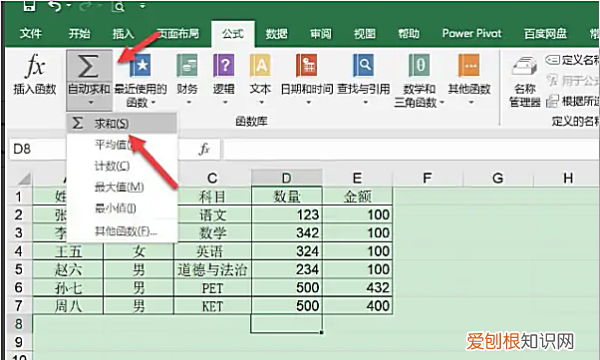Screen dimensions: 600x360
Task: Expand the Lookup and Reference dropdown arrow
Action: [x=365, y=103]
